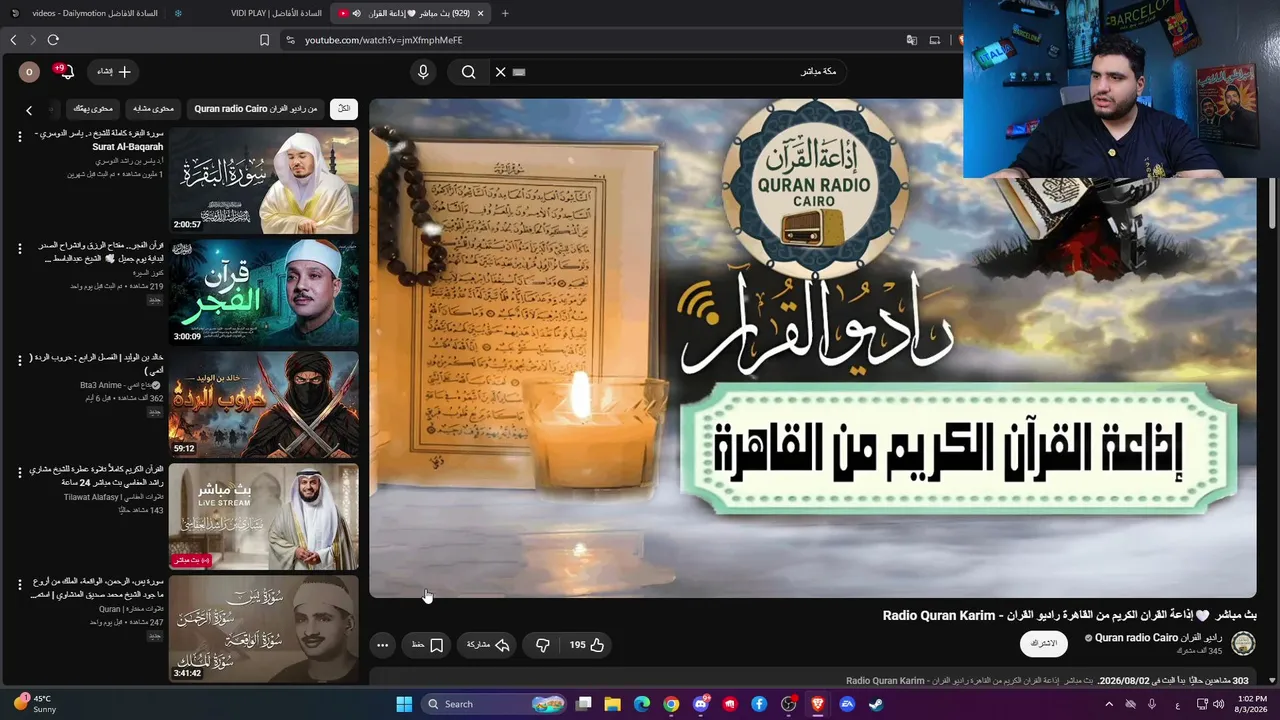Dislike the video with thumbs down
Viewport: 1280px width, 720px height.
pos(543,645)
